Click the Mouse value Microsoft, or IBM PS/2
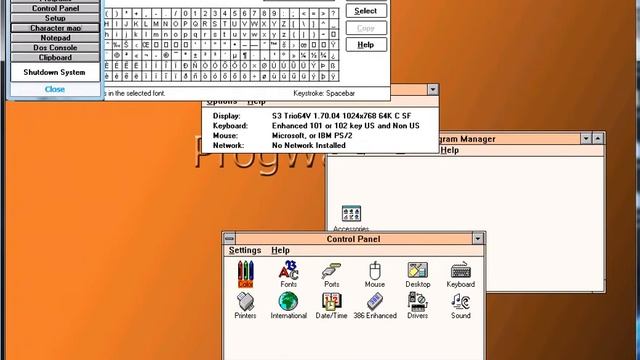This screenshot has height=360, width=640. tap(312, 136)
